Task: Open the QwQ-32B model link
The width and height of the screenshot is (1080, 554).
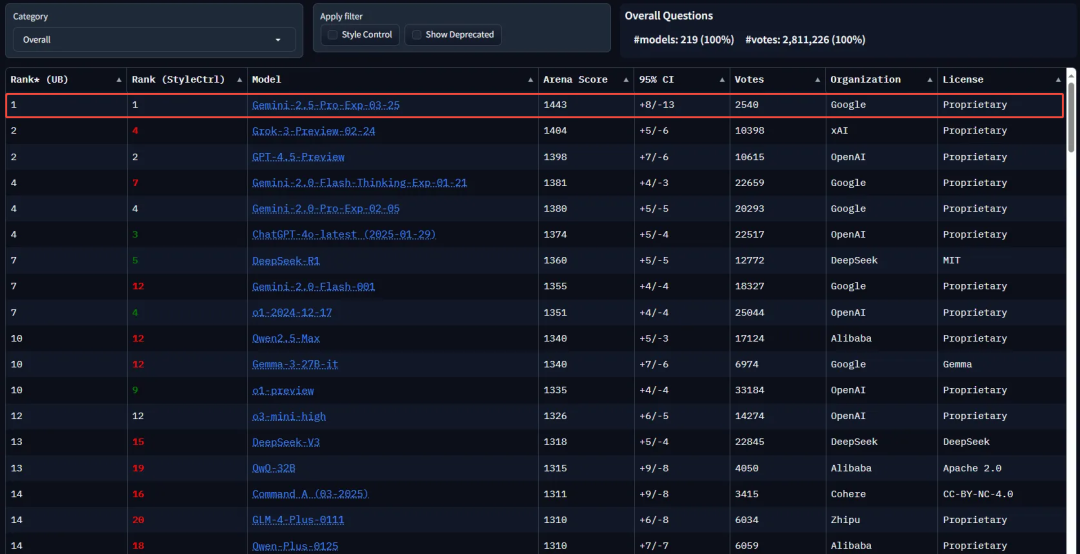Action: click(x=273, y=468)
